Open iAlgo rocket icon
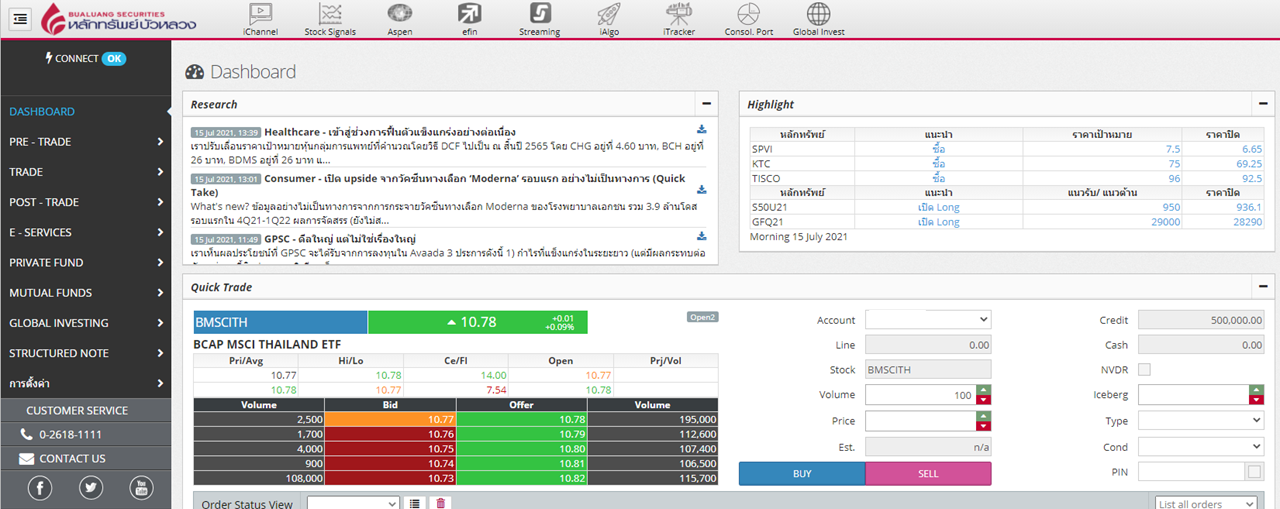Screen dimensions: 1280x509 point(609,19)
